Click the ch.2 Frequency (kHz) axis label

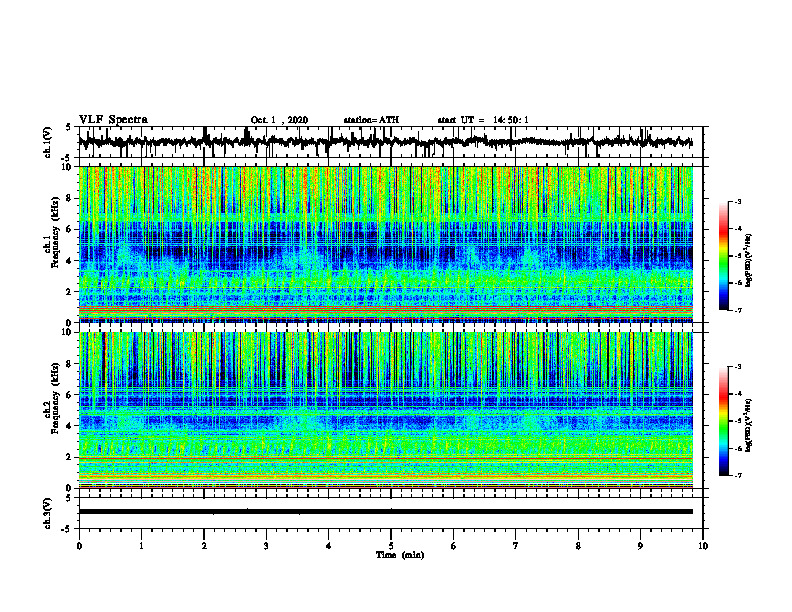pyautogui.click(x=53, y=398)
